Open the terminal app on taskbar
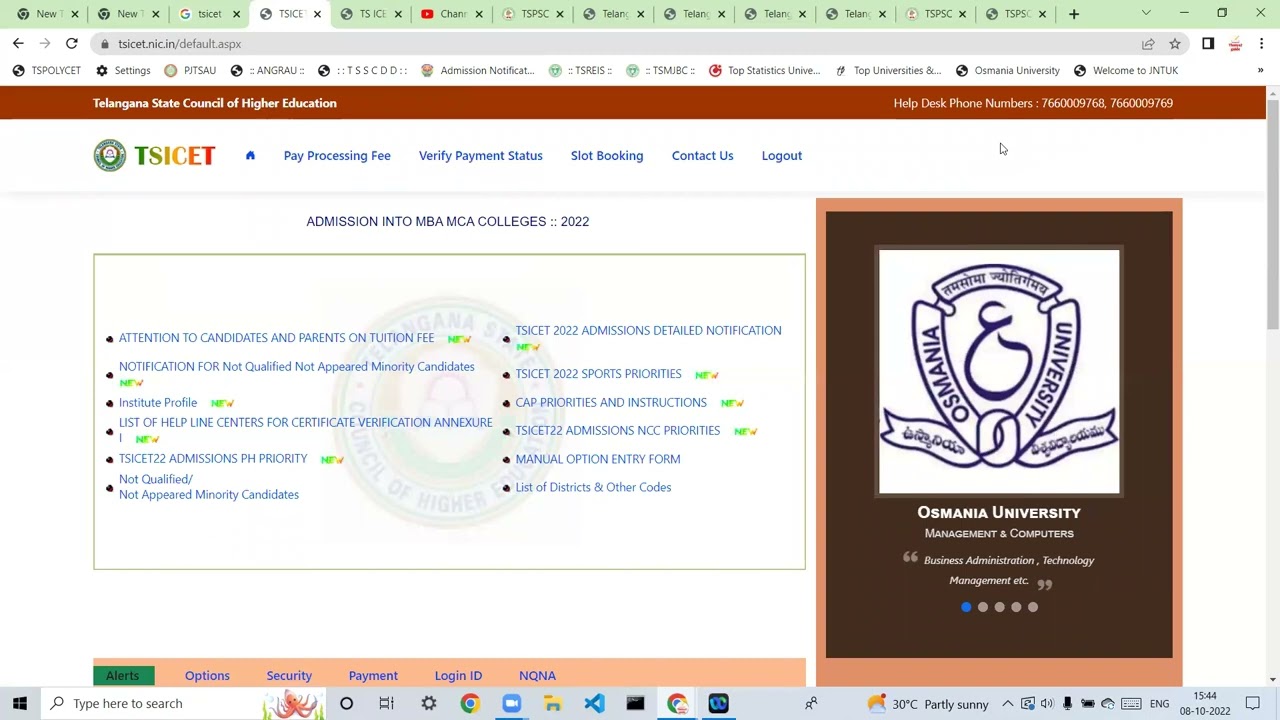Screen dimensions: 1280x720 (x=635, y=703)
